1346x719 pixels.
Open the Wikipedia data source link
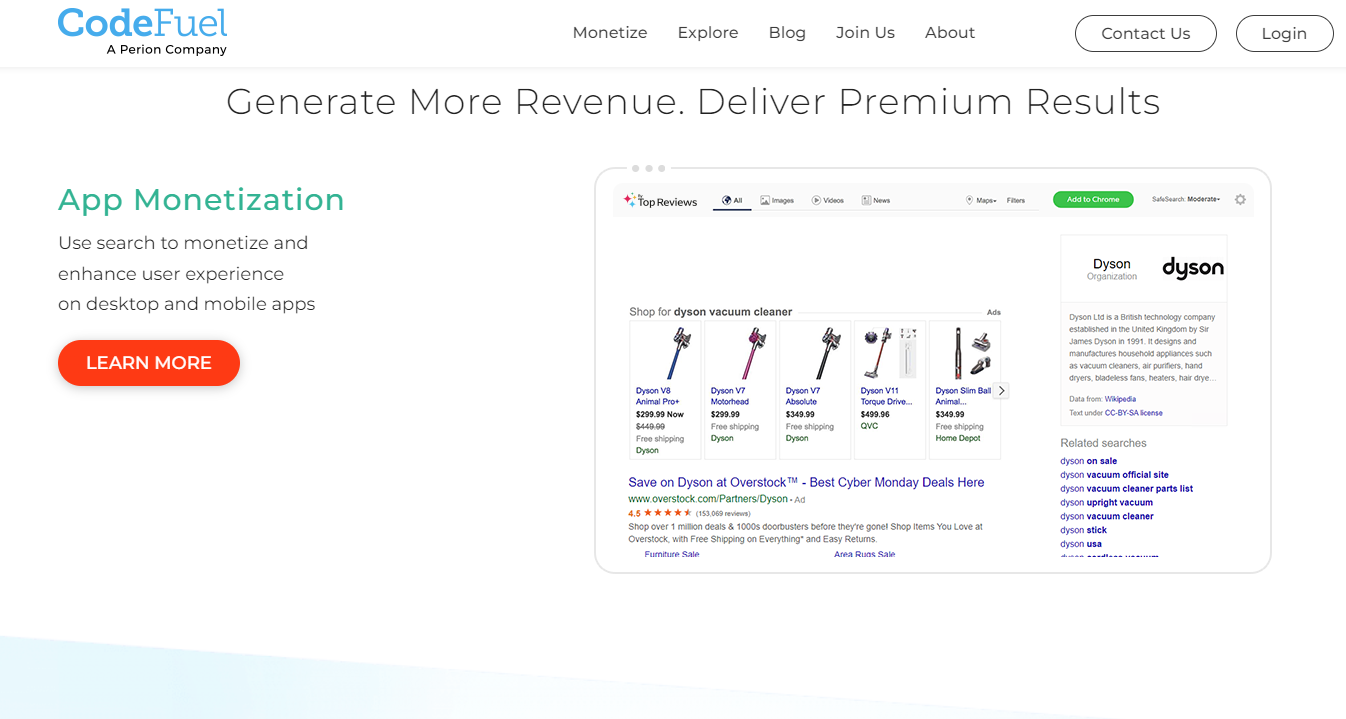(1120, 399)
